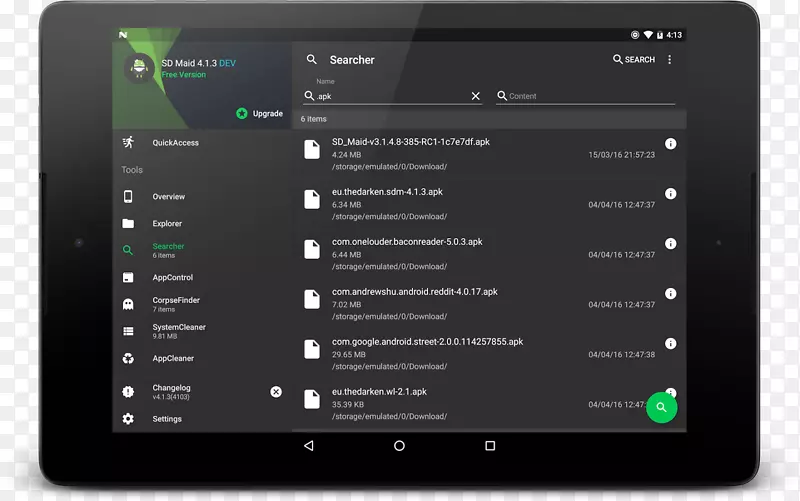View info for com.onelouder.baconreader apk
The height and width of the screenshot is (501, 800).
pos(670,244)
